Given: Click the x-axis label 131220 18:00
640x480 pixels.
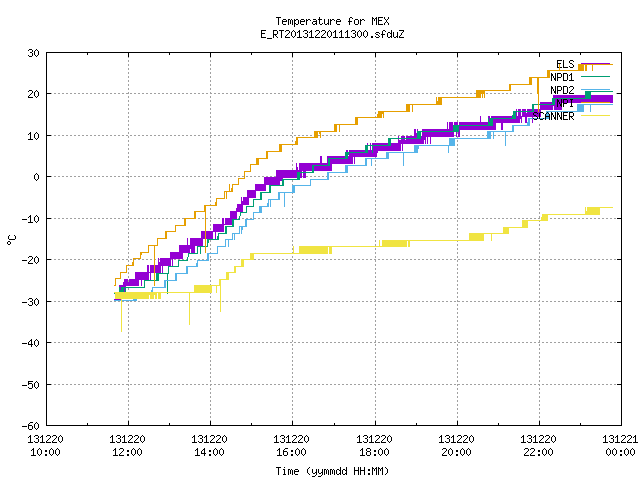Looking at the screenshot, I should [374, 446].
